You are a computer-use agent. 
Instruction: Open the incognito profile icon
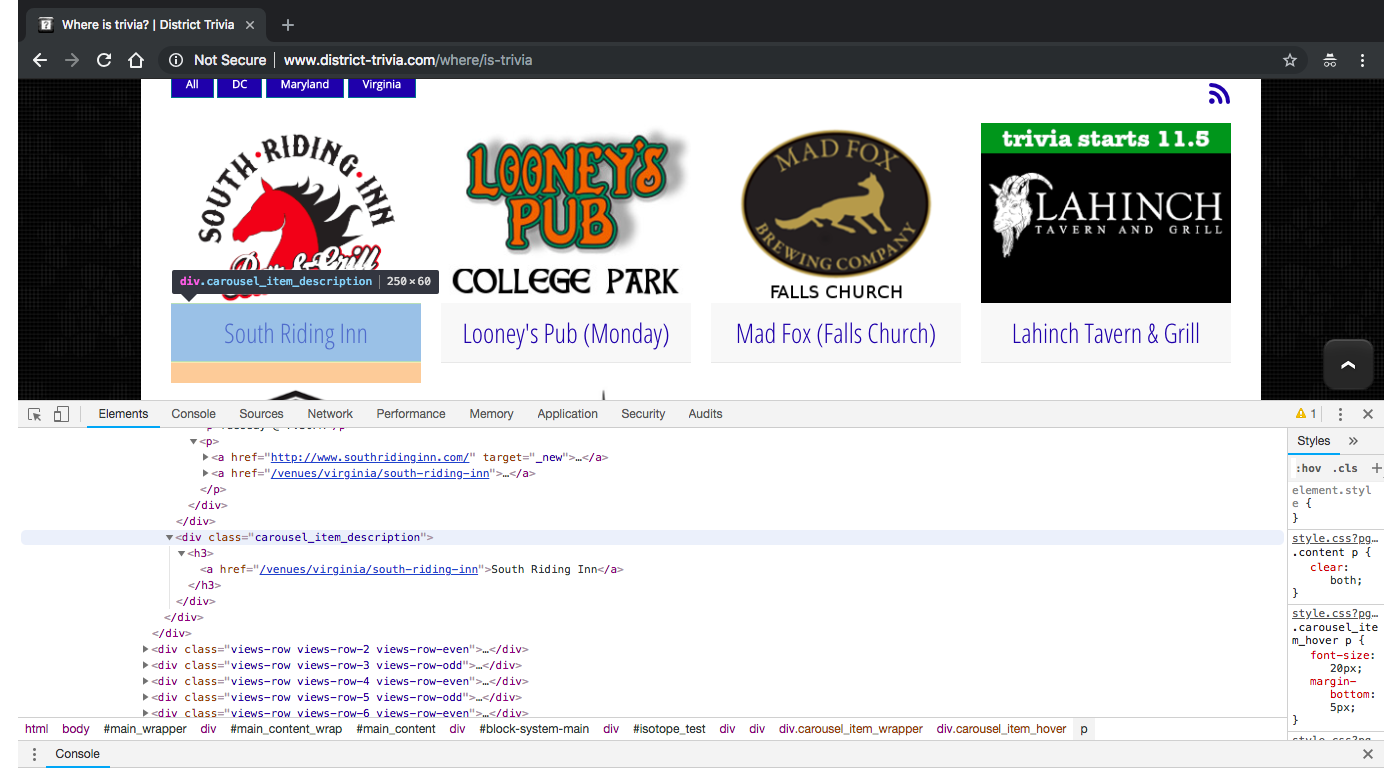coord(1330,60)
